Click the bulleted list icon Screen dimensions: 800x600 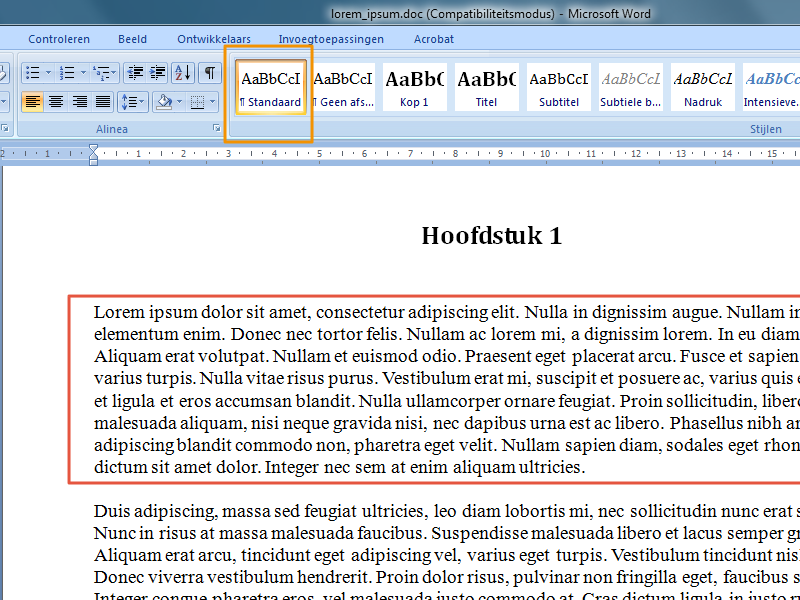32,73
